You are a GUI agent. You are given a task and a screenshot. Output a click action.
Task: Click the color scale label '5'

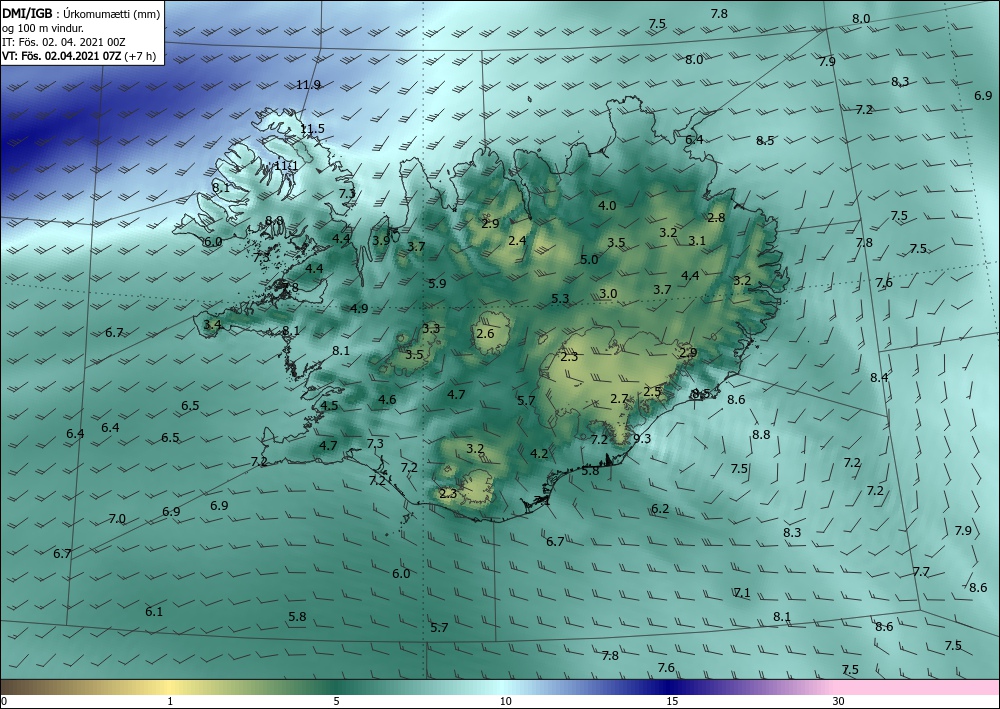[x=336, y=702]
